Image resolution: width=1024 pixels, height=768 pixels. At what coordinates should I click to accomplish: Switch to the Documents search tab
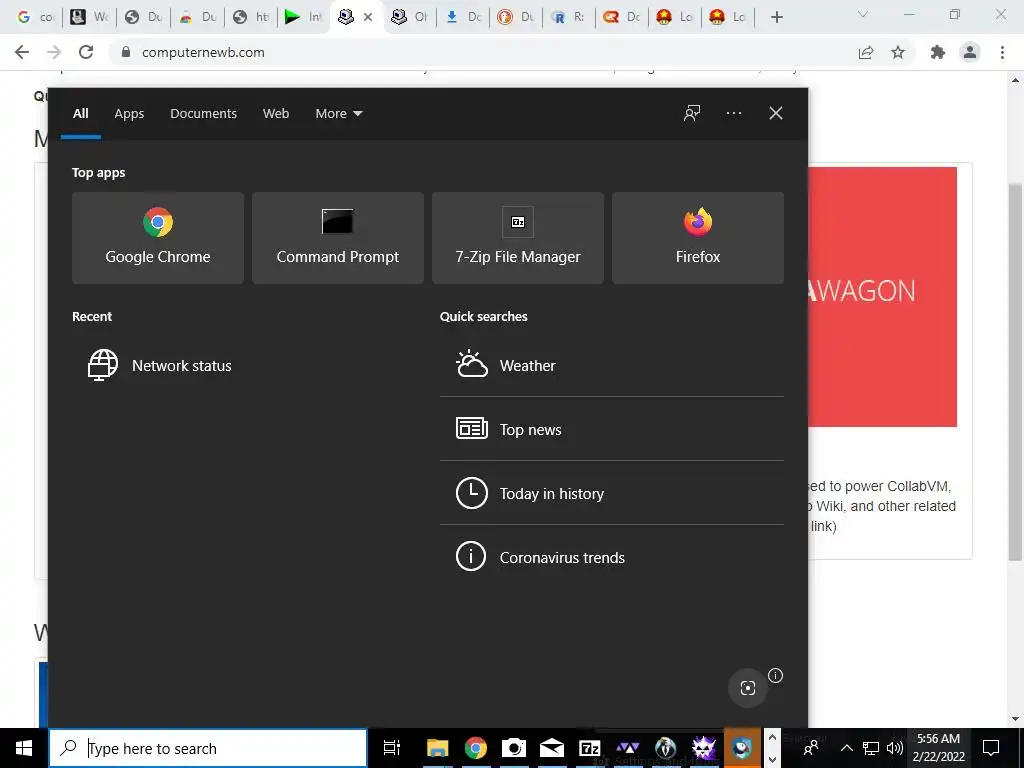click(x=204, y=114)
